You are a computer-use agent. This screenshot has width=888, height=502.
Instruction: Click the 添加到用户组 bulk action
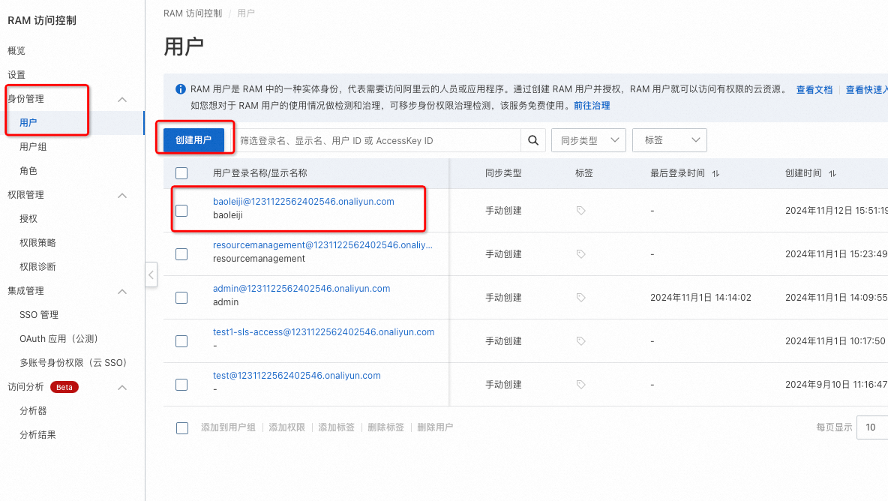[228, 427]
